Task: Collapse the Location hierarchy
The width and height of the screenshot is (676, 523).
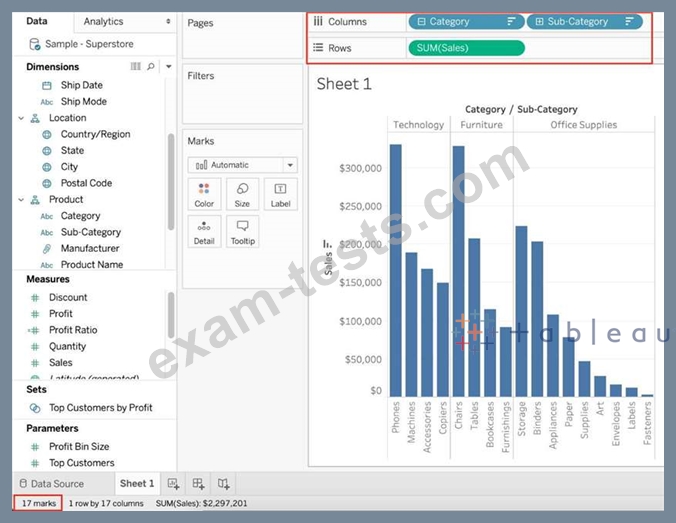Action: point(21,118)
